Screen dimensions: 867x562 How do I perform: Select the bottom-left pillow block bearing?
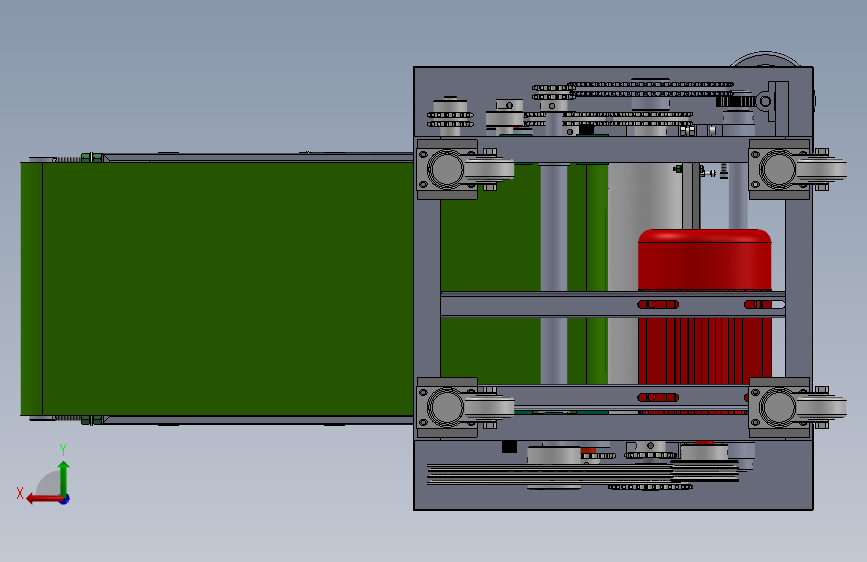[464, 408]
